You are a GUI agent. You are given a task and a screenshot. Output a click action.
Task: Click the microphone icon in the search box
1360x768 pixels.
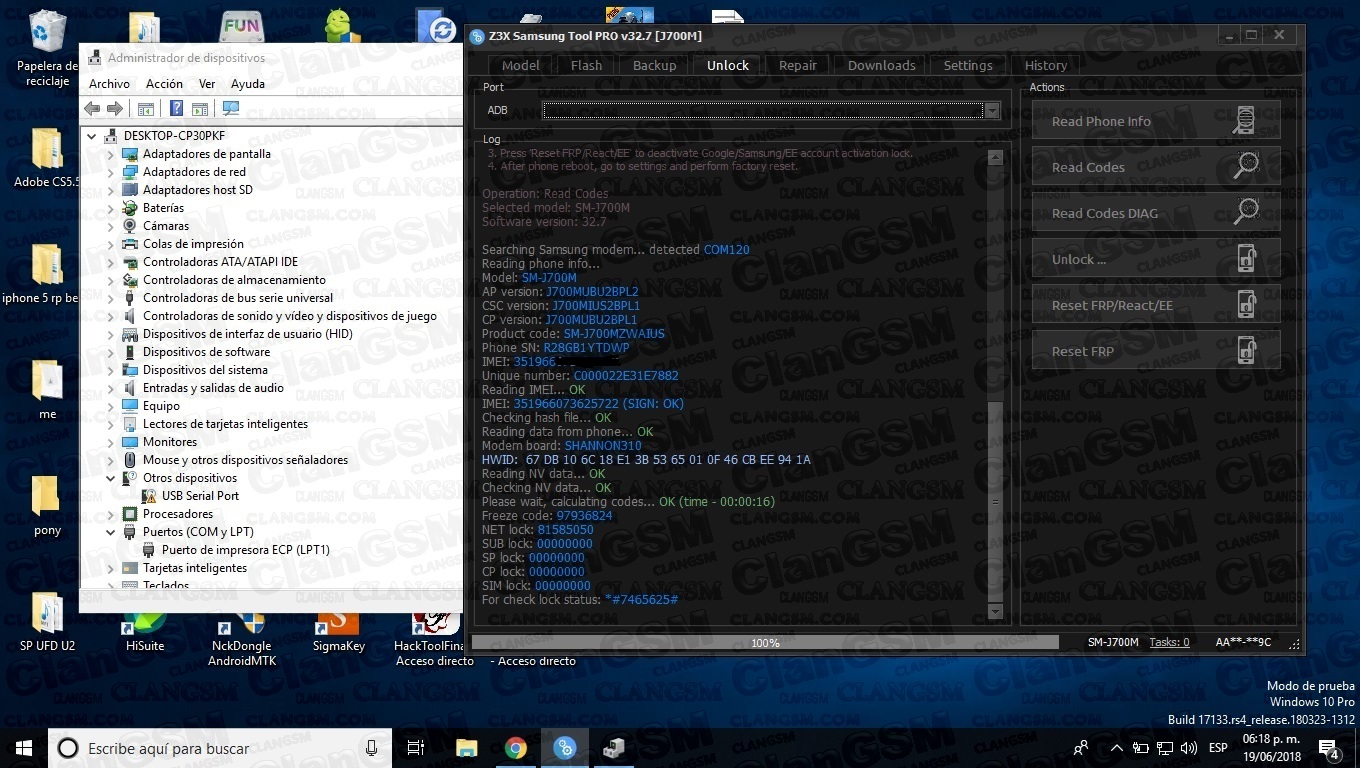tap(372, 748)
